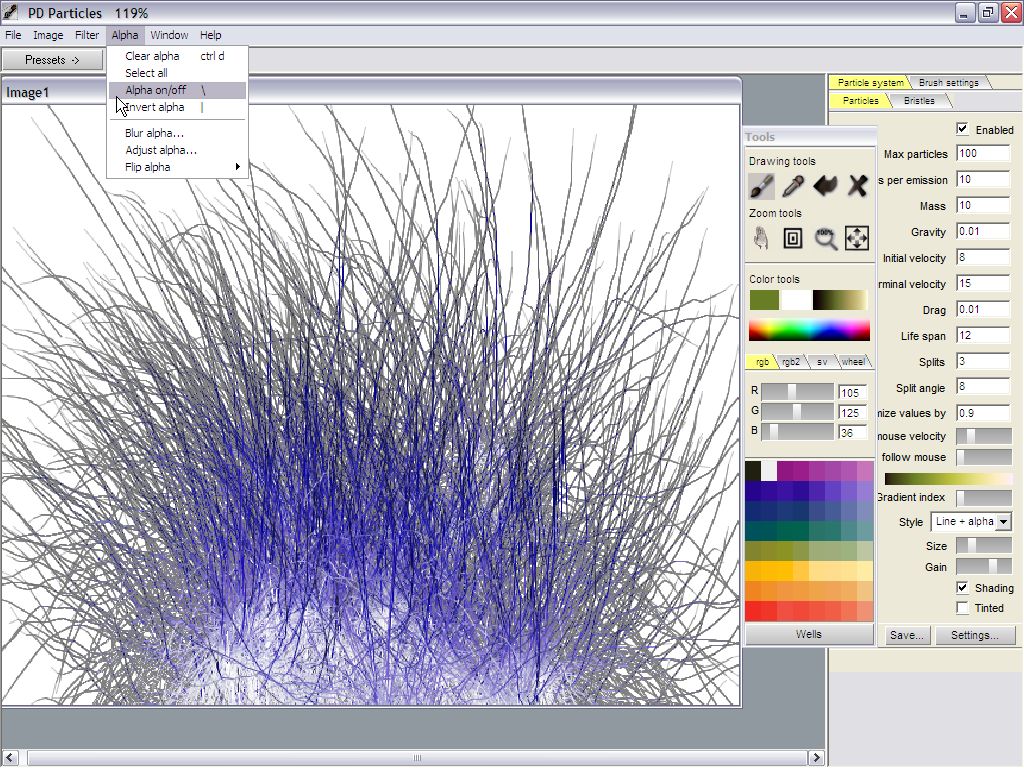Select the eyedropper color picker tool
The height and width of the screenshot is (768, 1024).
point(793,185)
